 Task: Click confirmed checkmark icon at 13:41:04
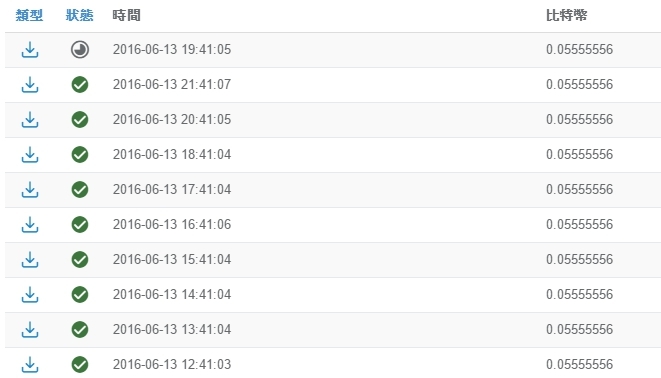(80, 330)
